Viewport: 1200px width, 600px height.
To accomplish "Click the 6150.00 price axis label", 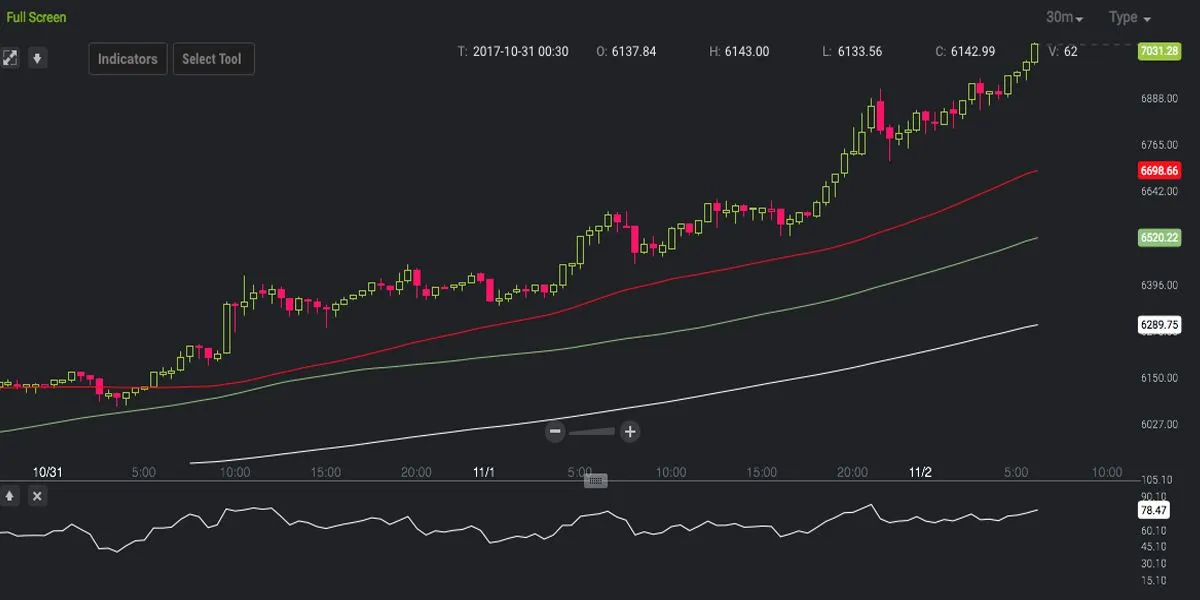I will click(x=1160, y=378).
